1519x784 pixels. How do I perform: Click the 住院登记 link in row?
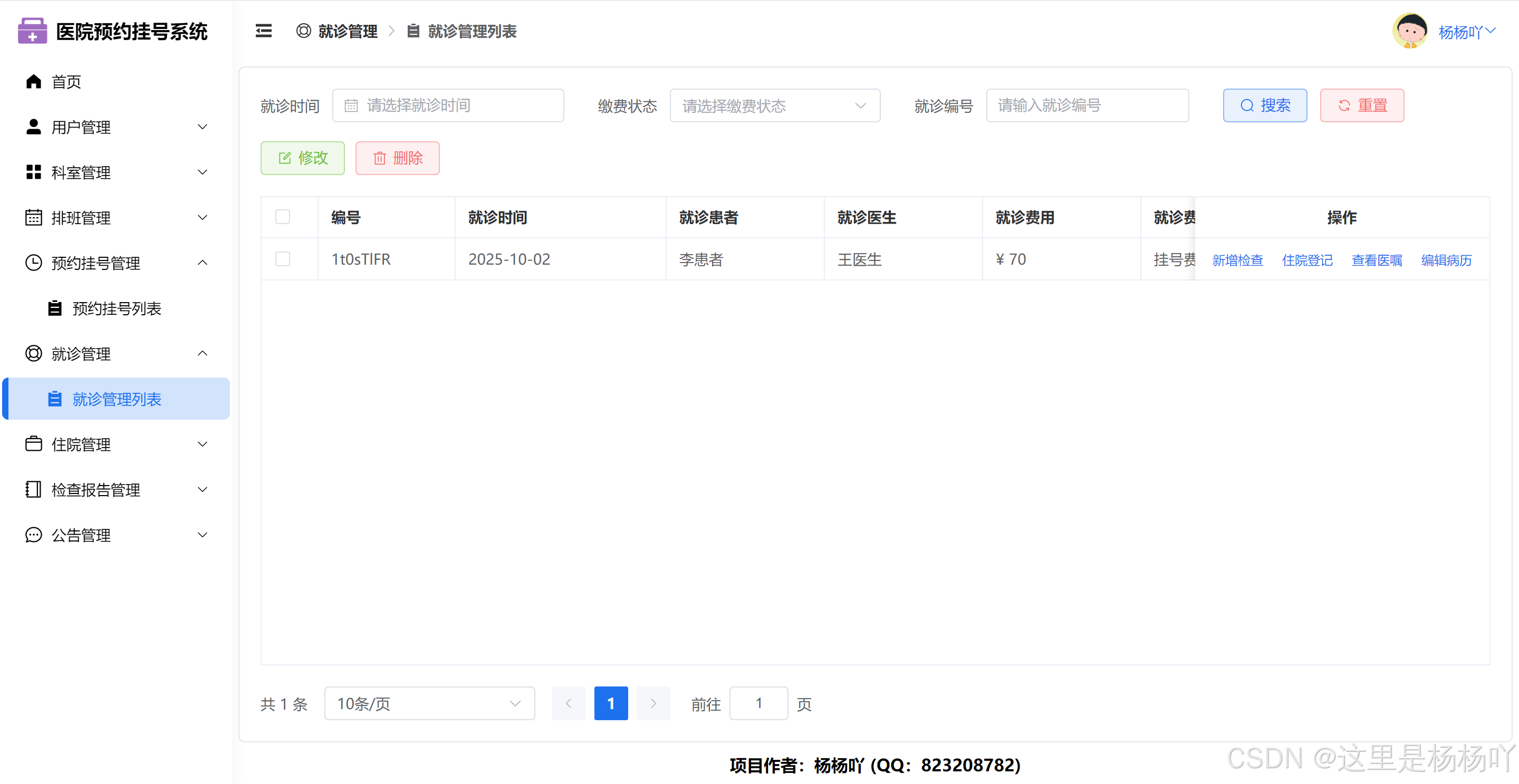1307,260
